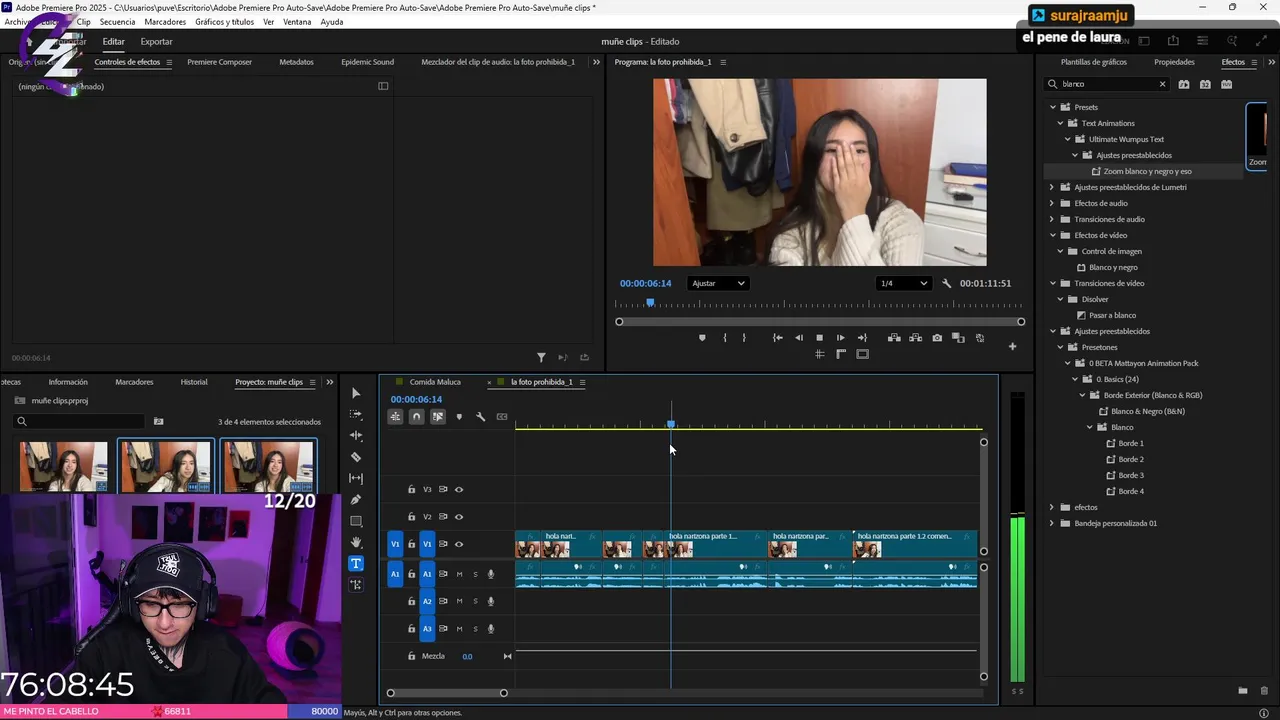1280x720 pixels.
Task: Select the Hand tool
Action: [356, 542]
